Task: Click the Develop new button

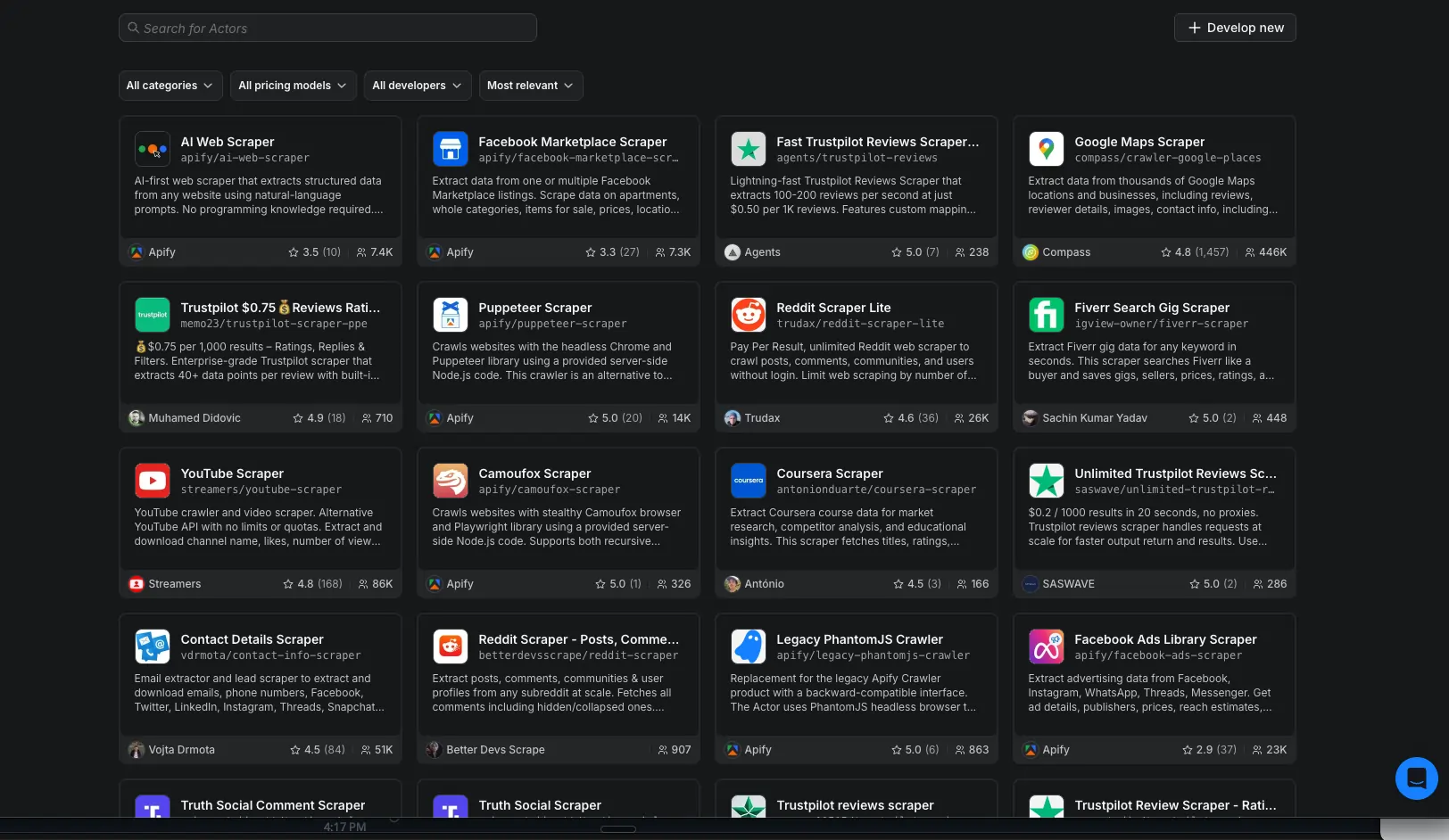Action: coord(1235,28)
